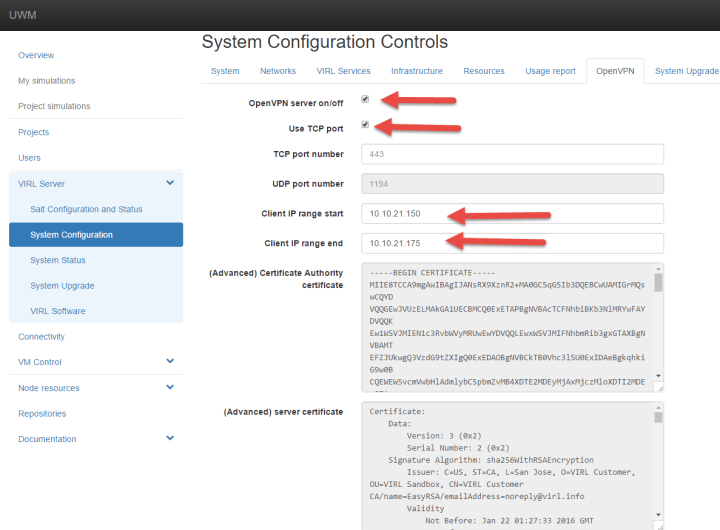The image size is (720, 530).
Task: Open the Infrastructure tab
Action: click(416, 71)
